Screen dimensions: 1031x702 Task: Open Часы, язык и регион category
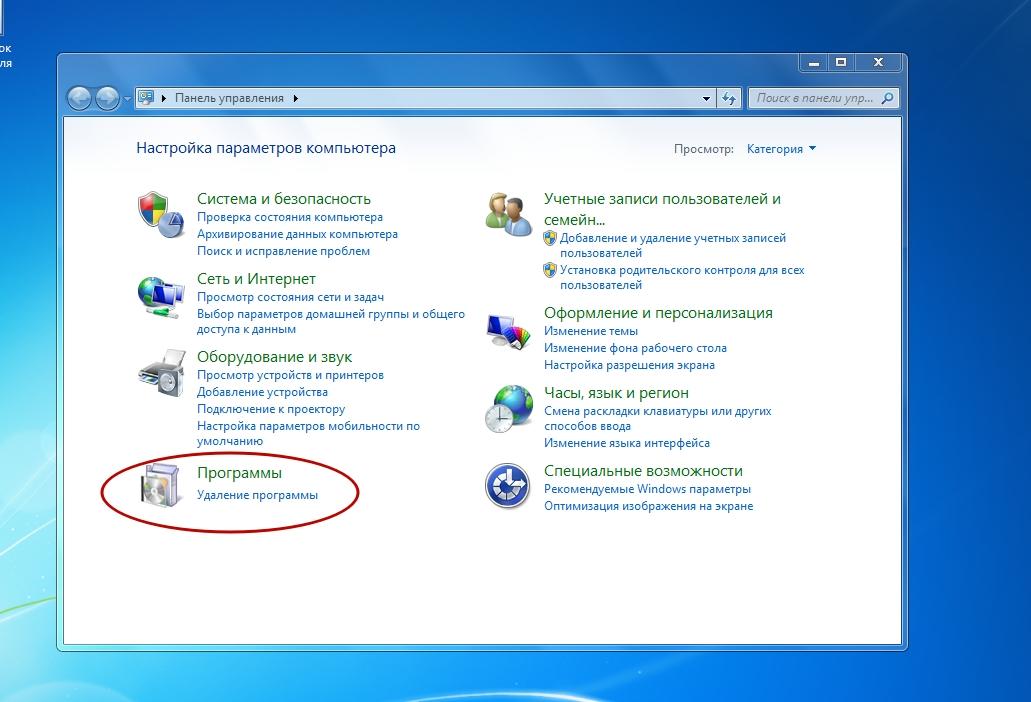(x=616, y=393)
